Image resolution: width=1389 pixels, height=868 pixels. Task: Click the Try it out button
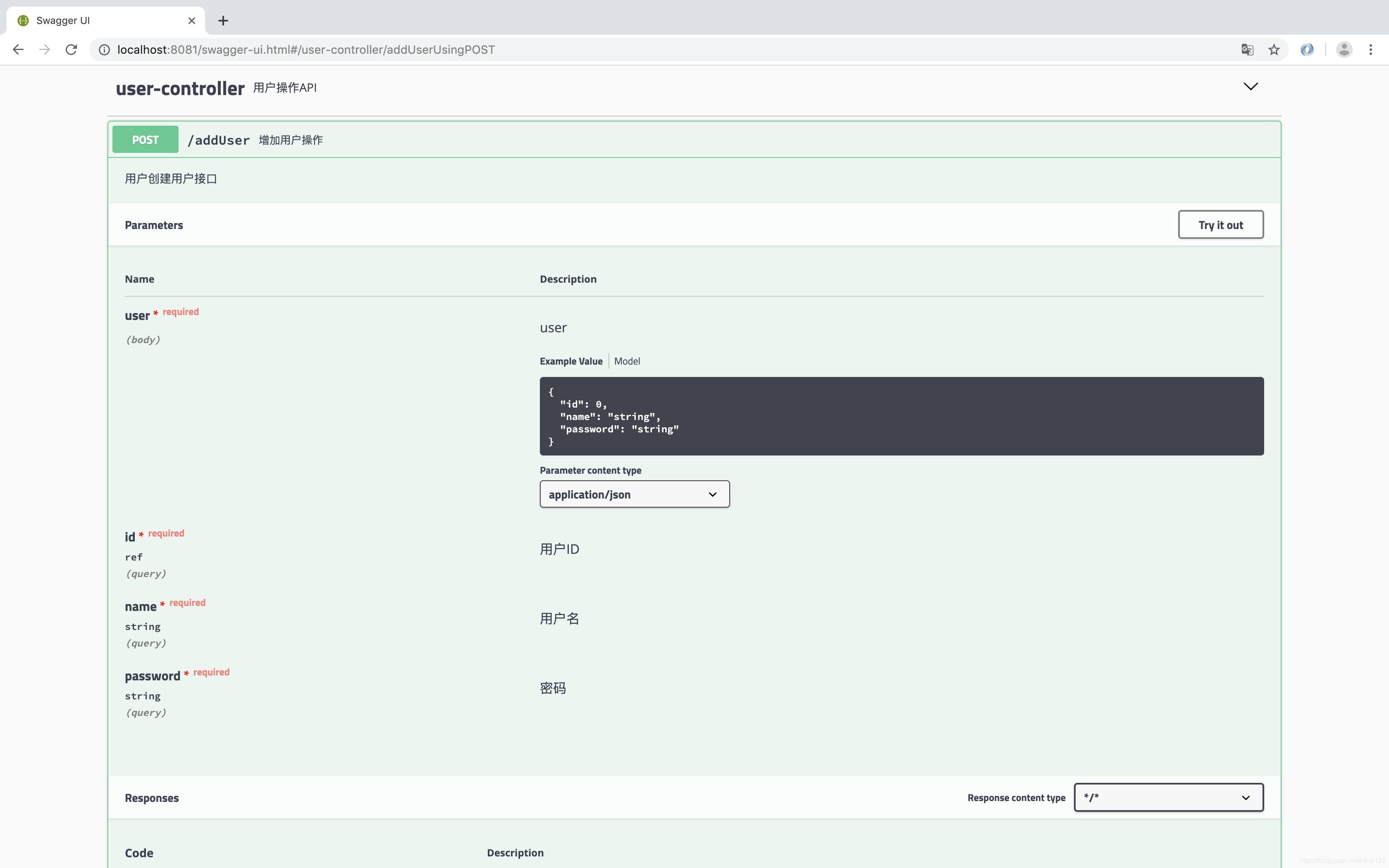point(1221,224)
